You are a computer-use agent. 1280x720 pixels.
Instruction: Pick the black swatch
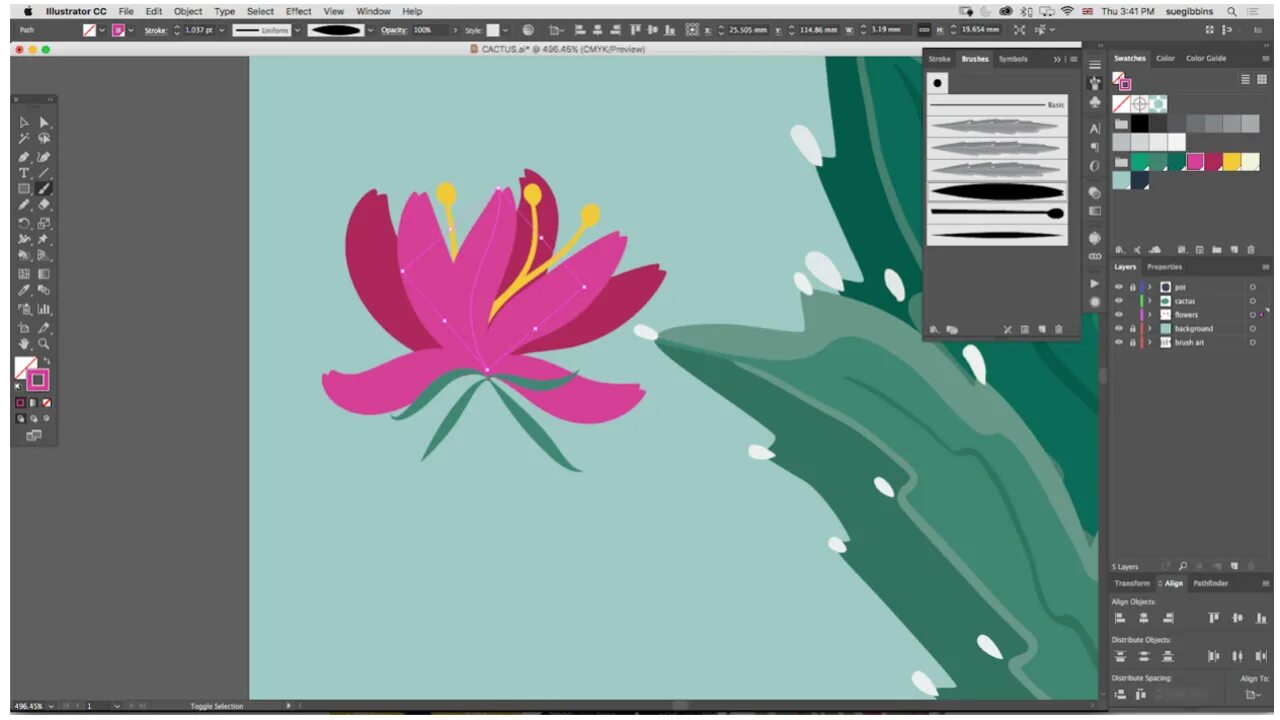coord(1139,123)
